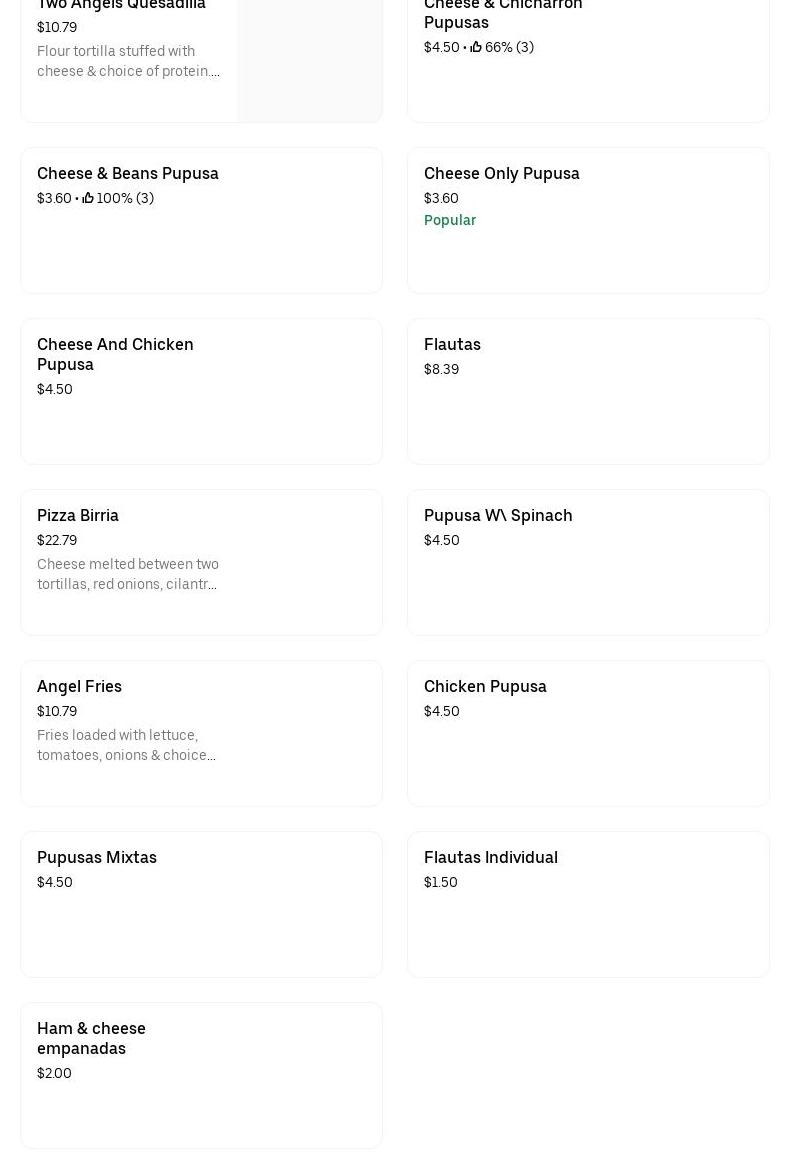
Task: Open the Pizza Birria item
Action: [200, 562]
